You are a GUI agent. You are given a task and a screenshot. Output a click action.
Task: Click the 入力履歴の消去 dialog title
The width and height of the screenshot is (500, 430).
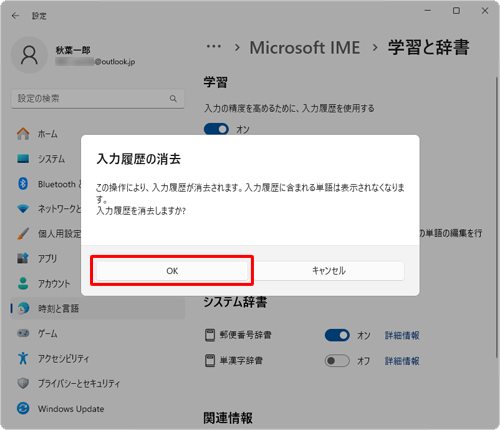click(139, 159)
